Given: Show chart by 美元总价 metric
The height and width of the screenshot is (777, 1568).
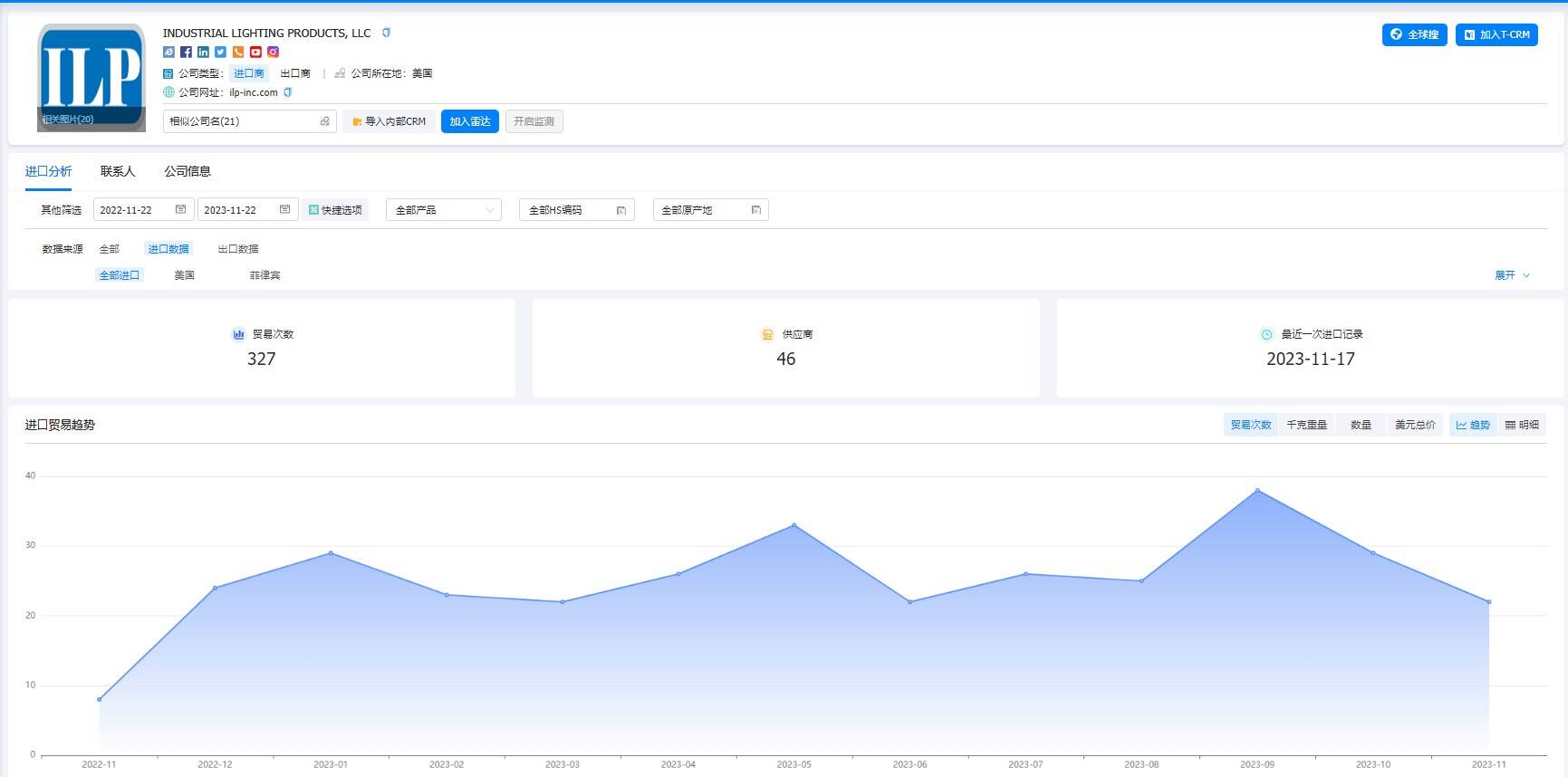Looking at the screenshot, I should click(x=1415, y=425).
